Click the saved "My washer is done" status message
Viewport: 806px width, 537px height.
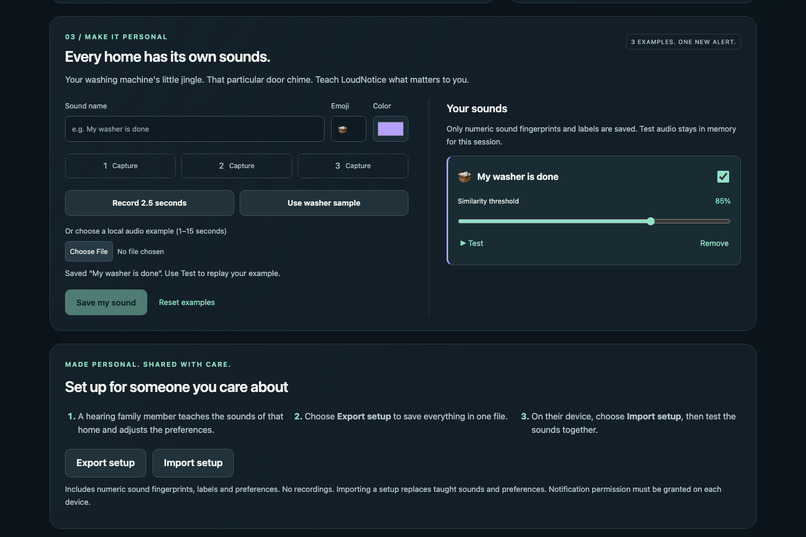point(172,273)
